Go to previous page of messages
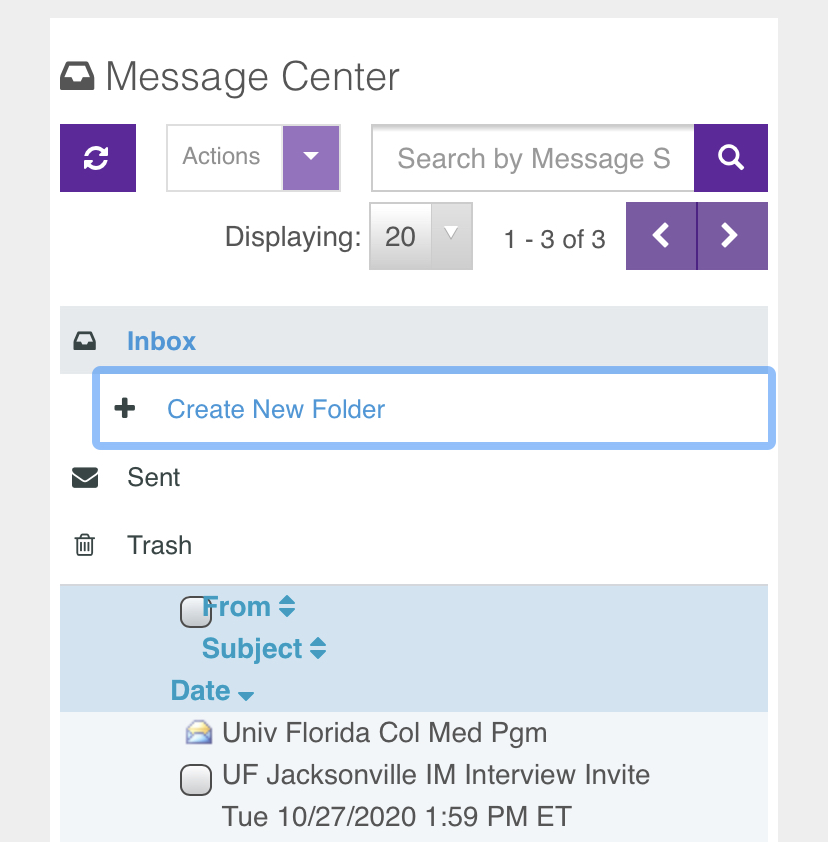828x842 pixels. [x=661, y=236]
